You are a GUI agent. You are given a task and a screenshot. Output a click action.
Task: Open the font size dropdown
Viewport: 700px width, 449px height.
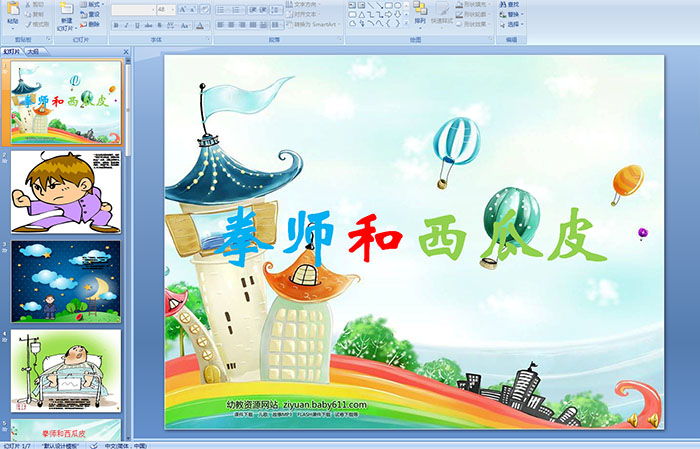pyautogui.click(x=174, y=9)
